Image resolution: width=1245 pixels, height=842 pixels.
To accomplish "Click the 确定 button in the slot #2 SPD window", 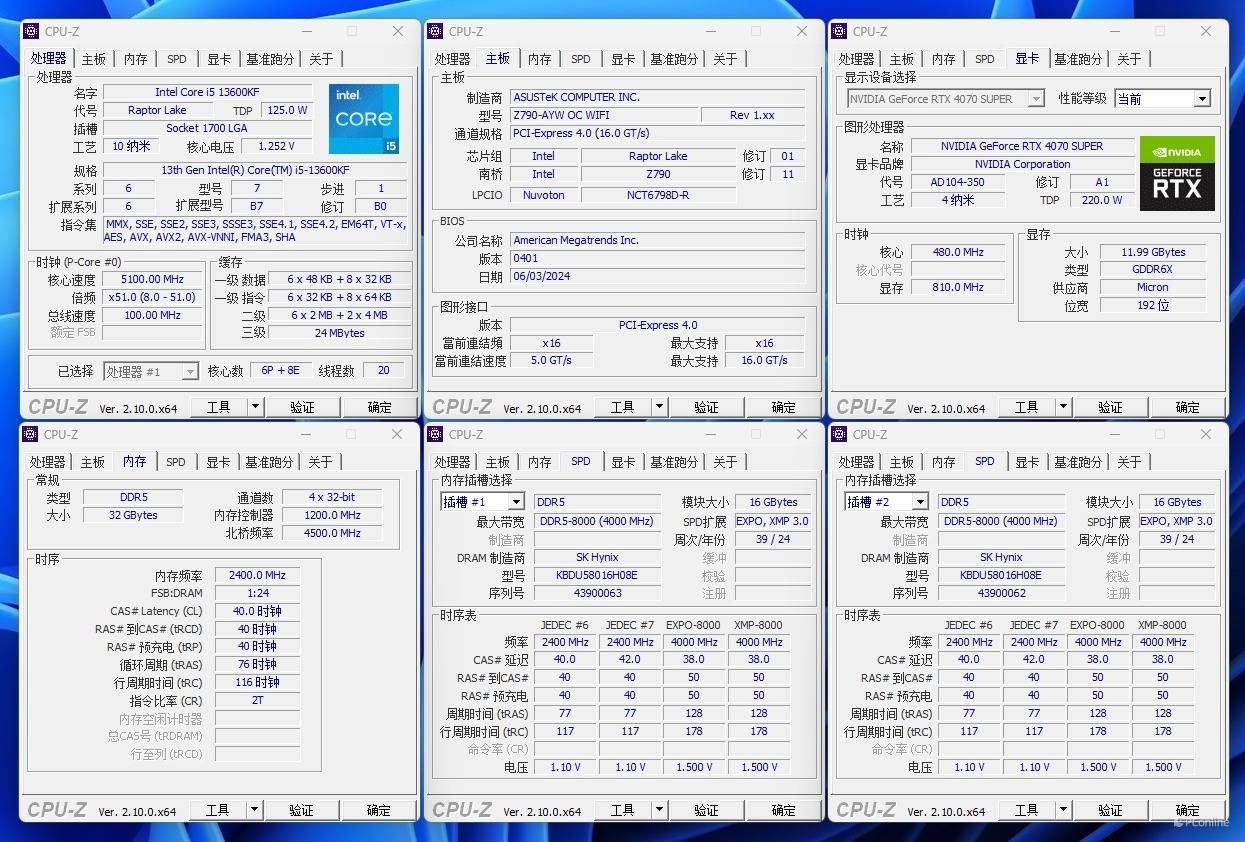I will coord(1187,810).
